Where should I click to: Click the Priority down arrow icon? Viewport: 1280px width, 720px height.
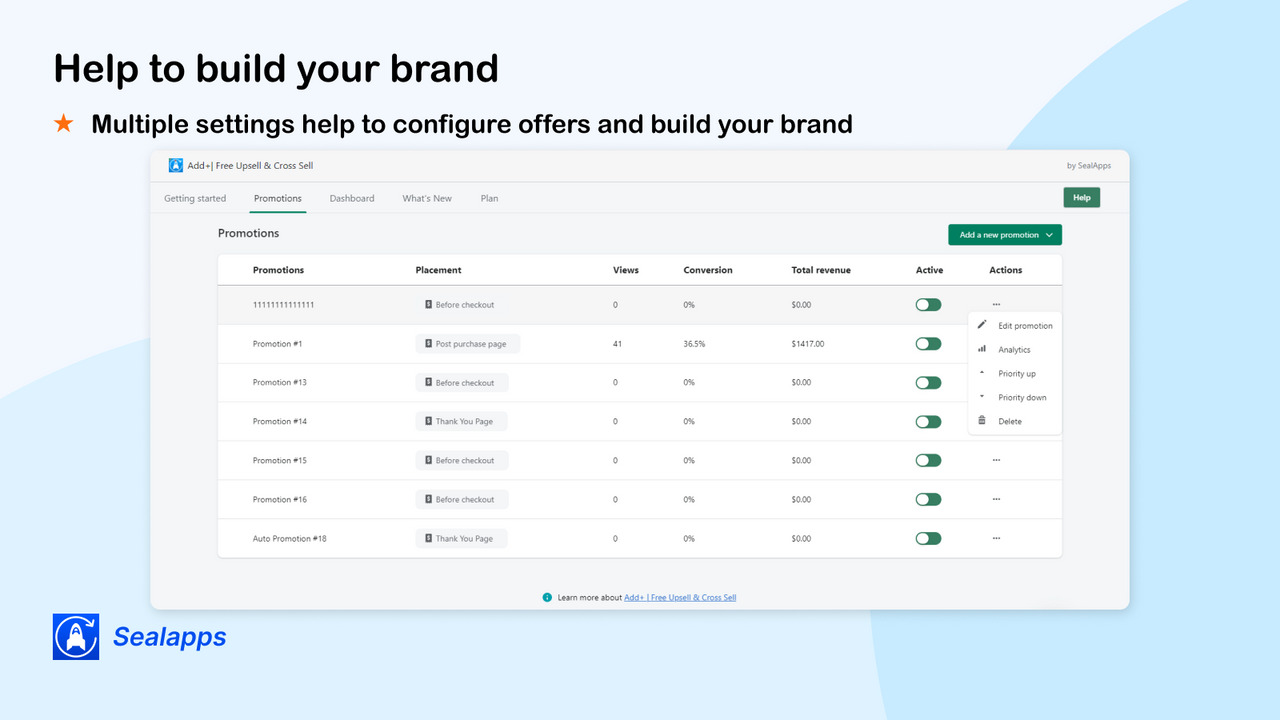point(981,397)
